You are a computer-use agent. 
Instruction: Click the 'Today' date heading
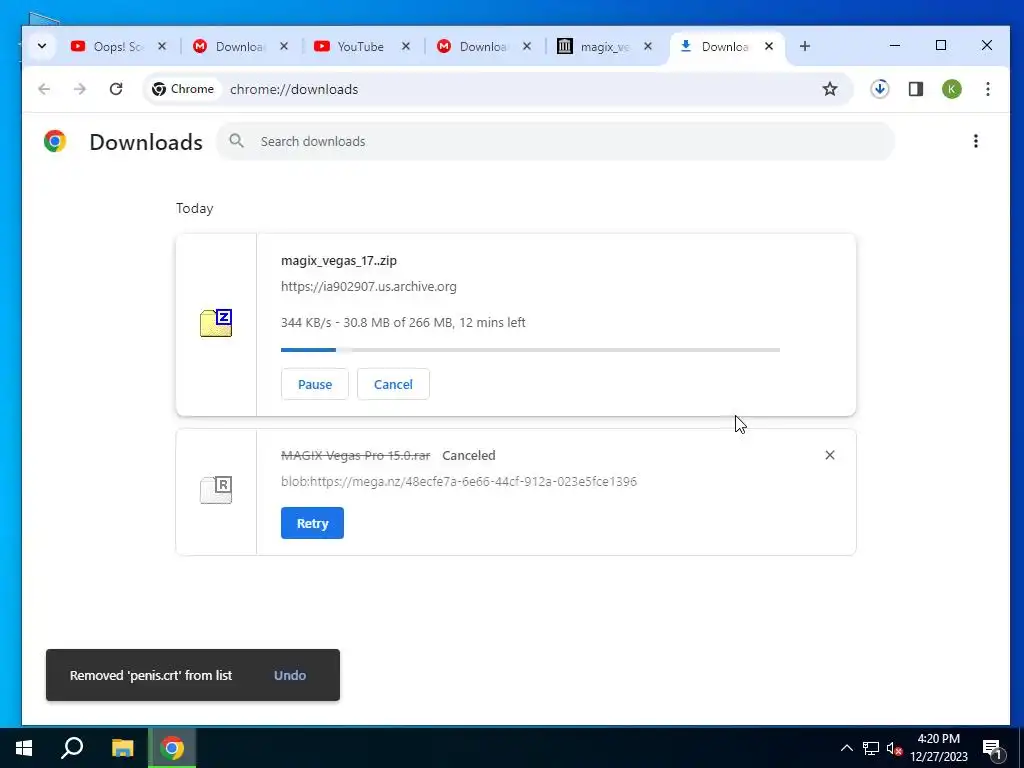[x=195, y=208]
